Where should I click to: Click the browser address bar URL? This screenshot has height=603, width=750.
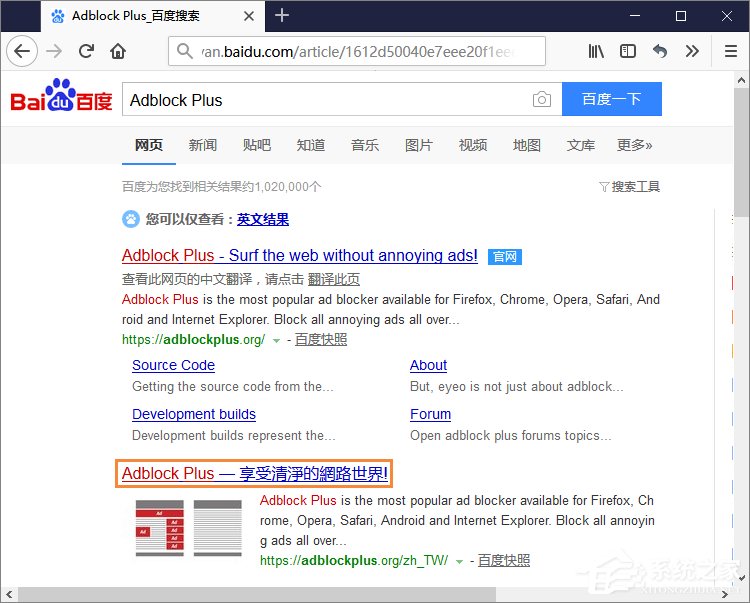pos(357,51)
